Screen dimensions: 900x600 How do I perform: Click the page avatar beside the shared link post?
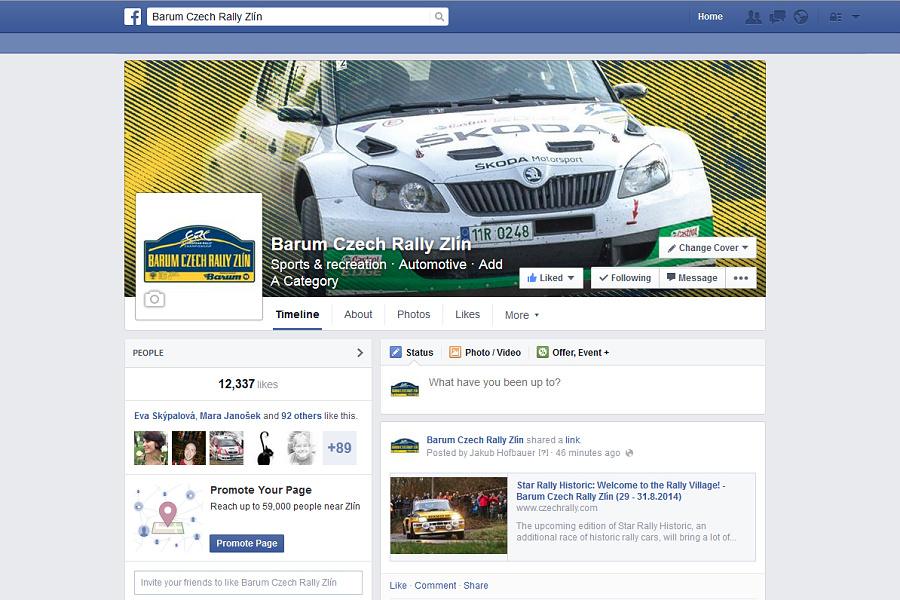click(405, 445)
